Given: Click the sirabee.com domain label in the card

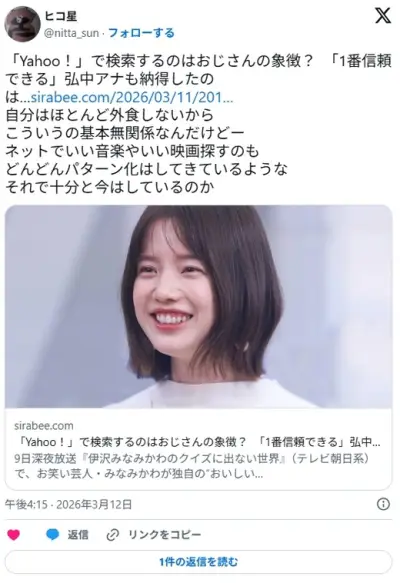Looking at the screenshot, I should click(44, 426).
